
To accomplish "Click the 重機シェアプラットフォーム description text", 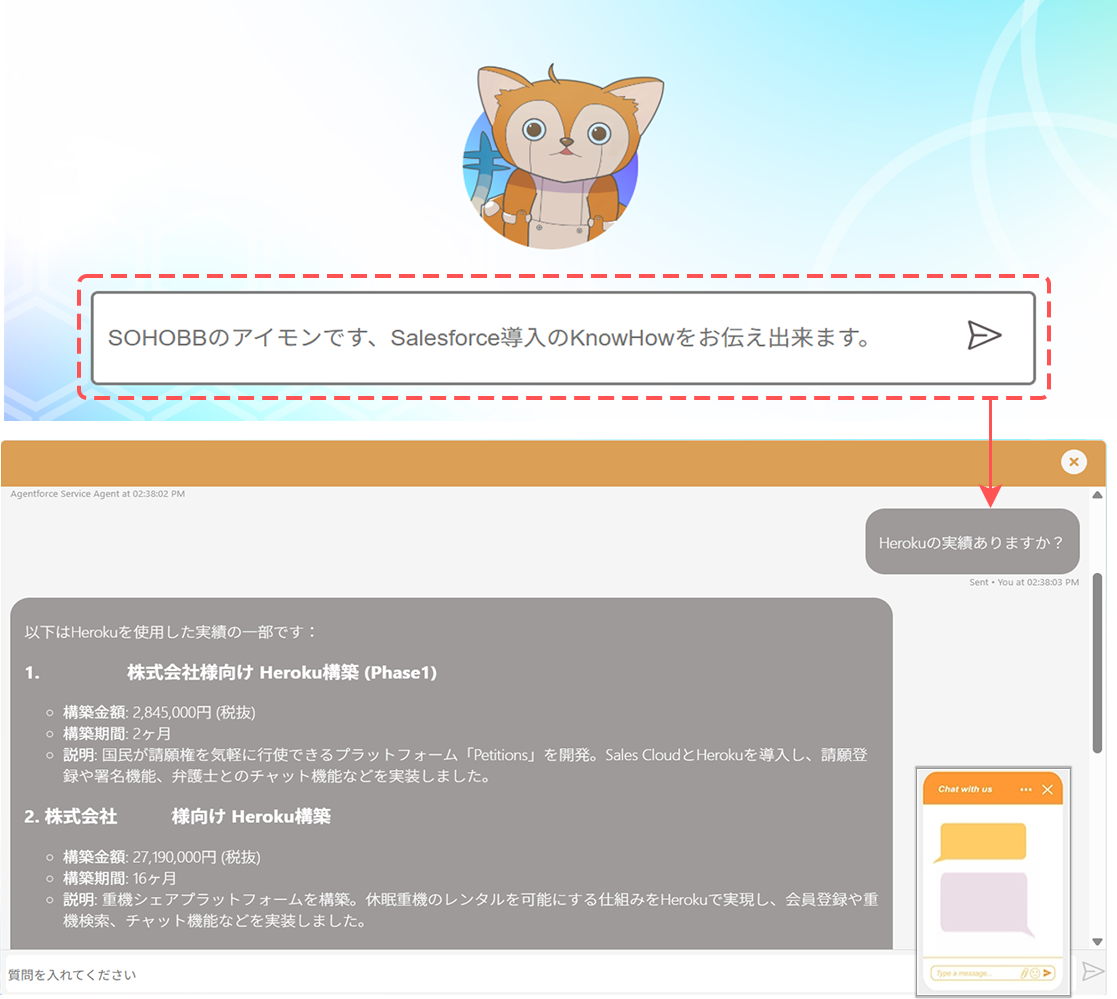I will (470, 910).
